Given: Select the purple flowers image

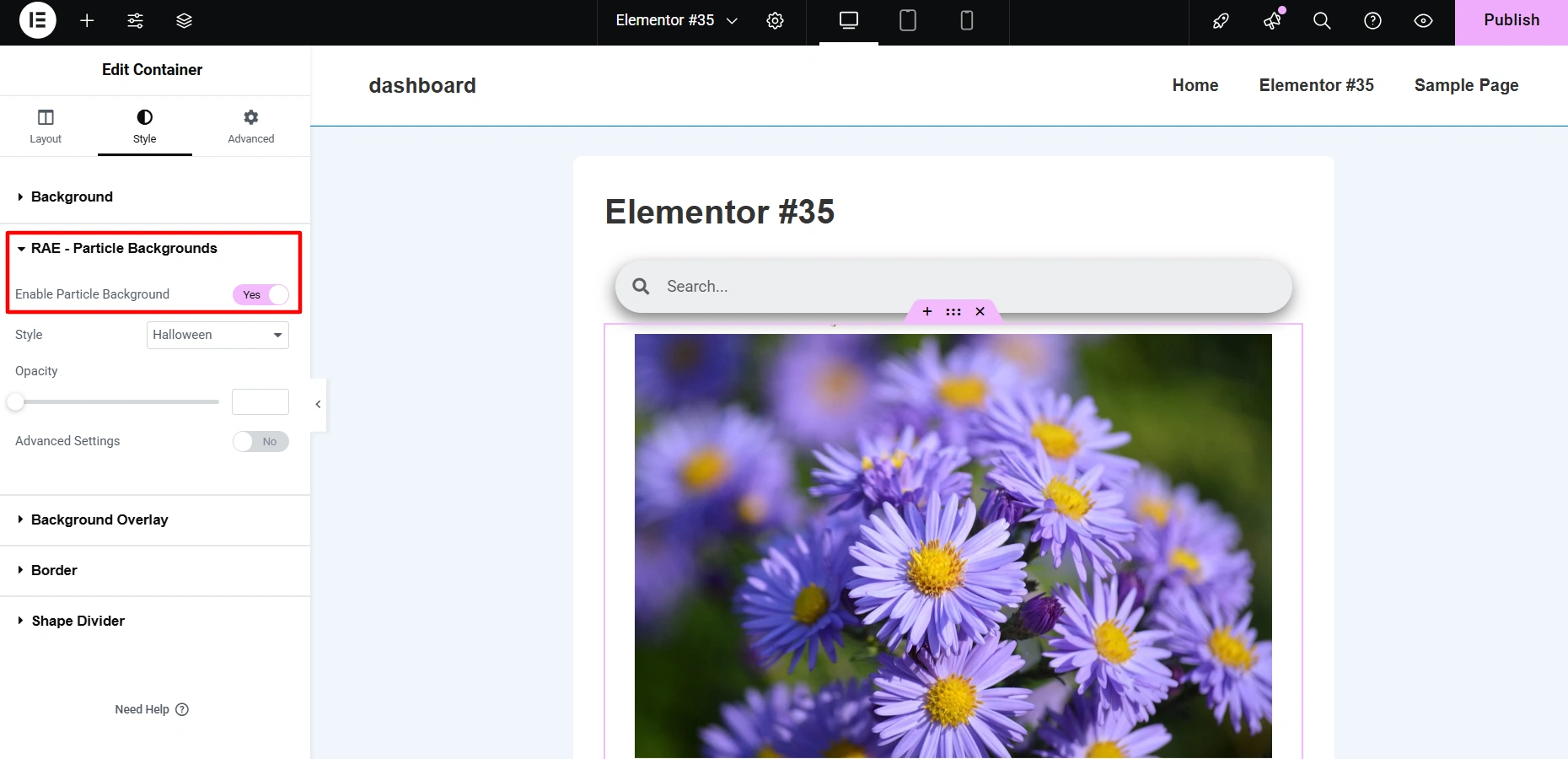Looking at the screenshot, I should 953,546.
